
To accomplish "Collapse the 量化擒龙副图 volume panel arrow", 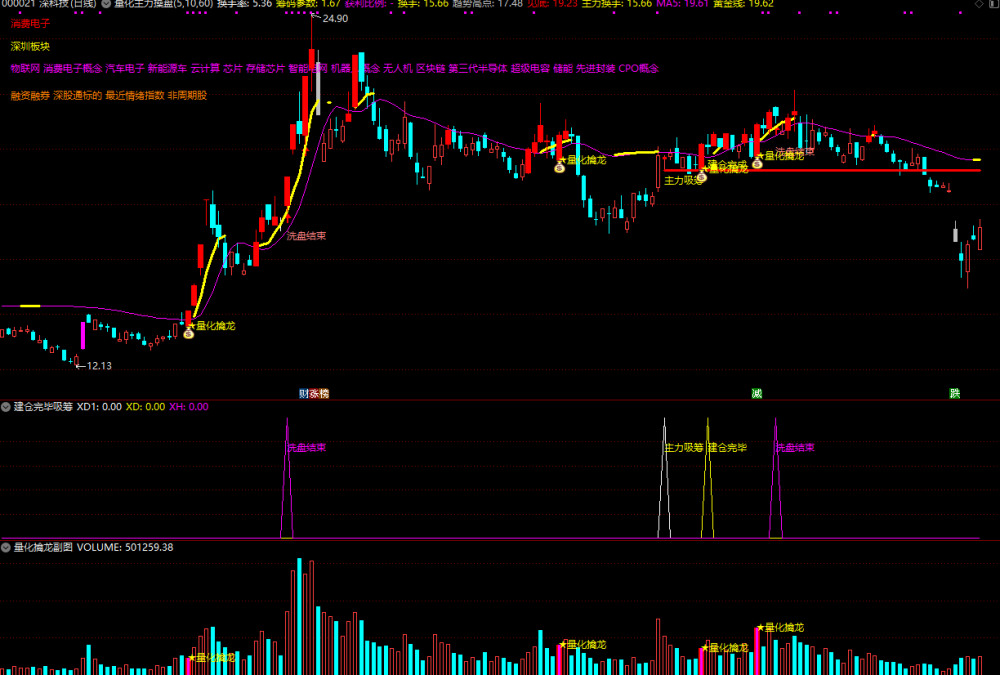I will [6, 547].
